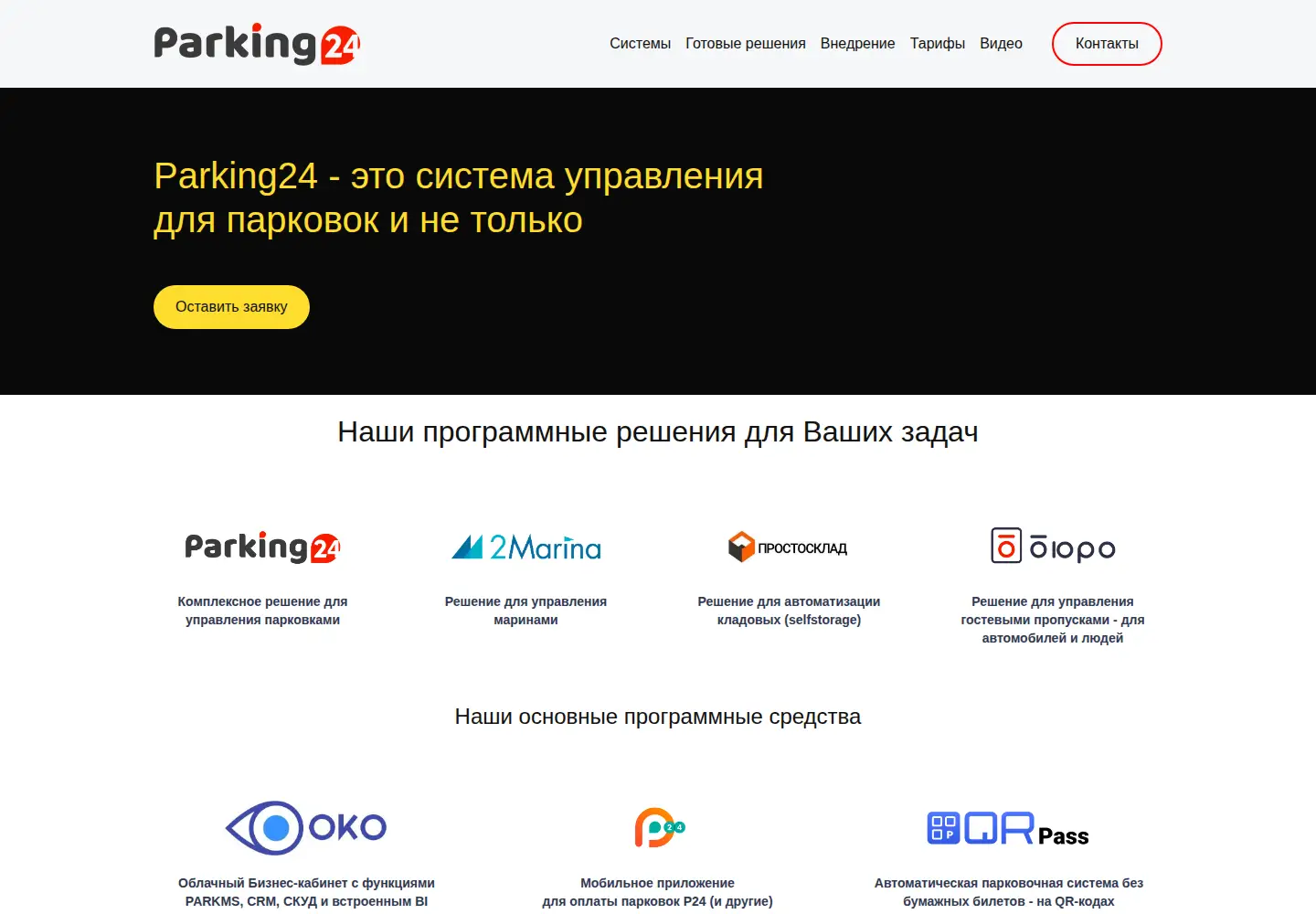Open the Тарифы page
The image size is (1316, 914).
[x=938, y=44]
